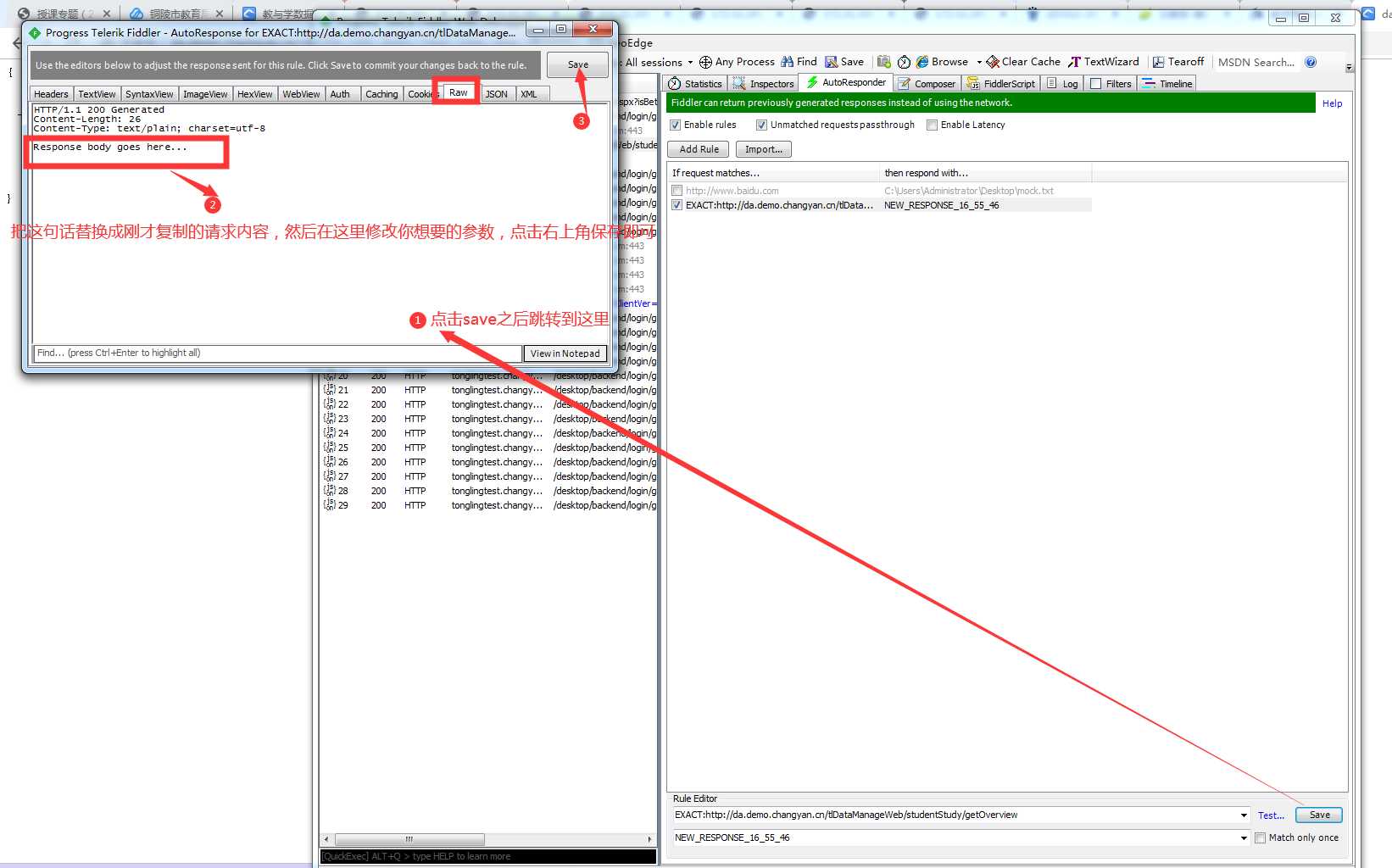Click the Timeline tab bars icon
1392x868 pixels.
click(1149, 83)
